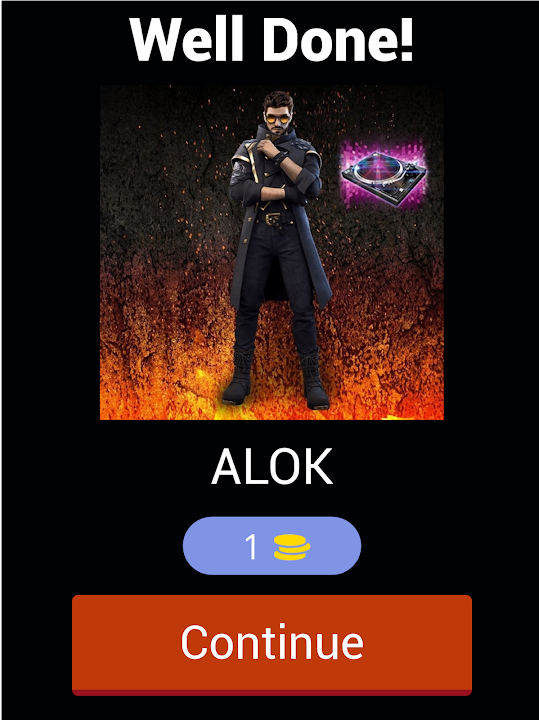
Task: Click the gold shoulder trim on coat
Action: 242,159
